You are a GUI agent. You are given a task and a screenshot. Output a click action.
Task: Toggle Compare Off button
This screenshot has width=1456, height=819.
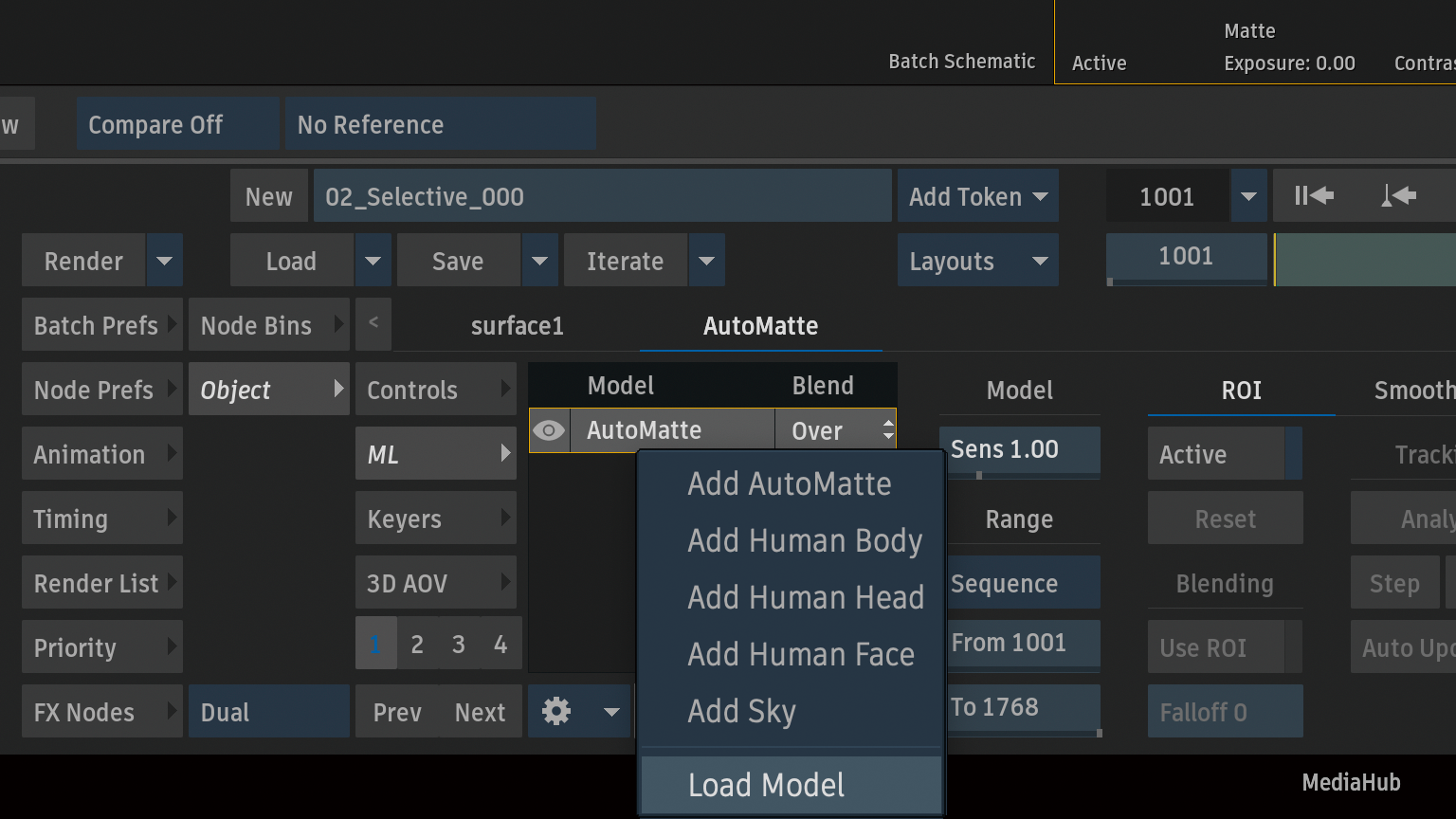177,124
